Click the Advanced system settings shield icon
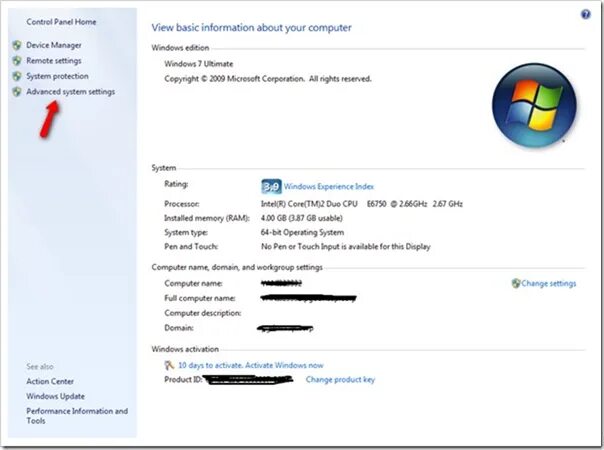Image resolution: width=604 pixels, height=450 pixels. [17, 92]
